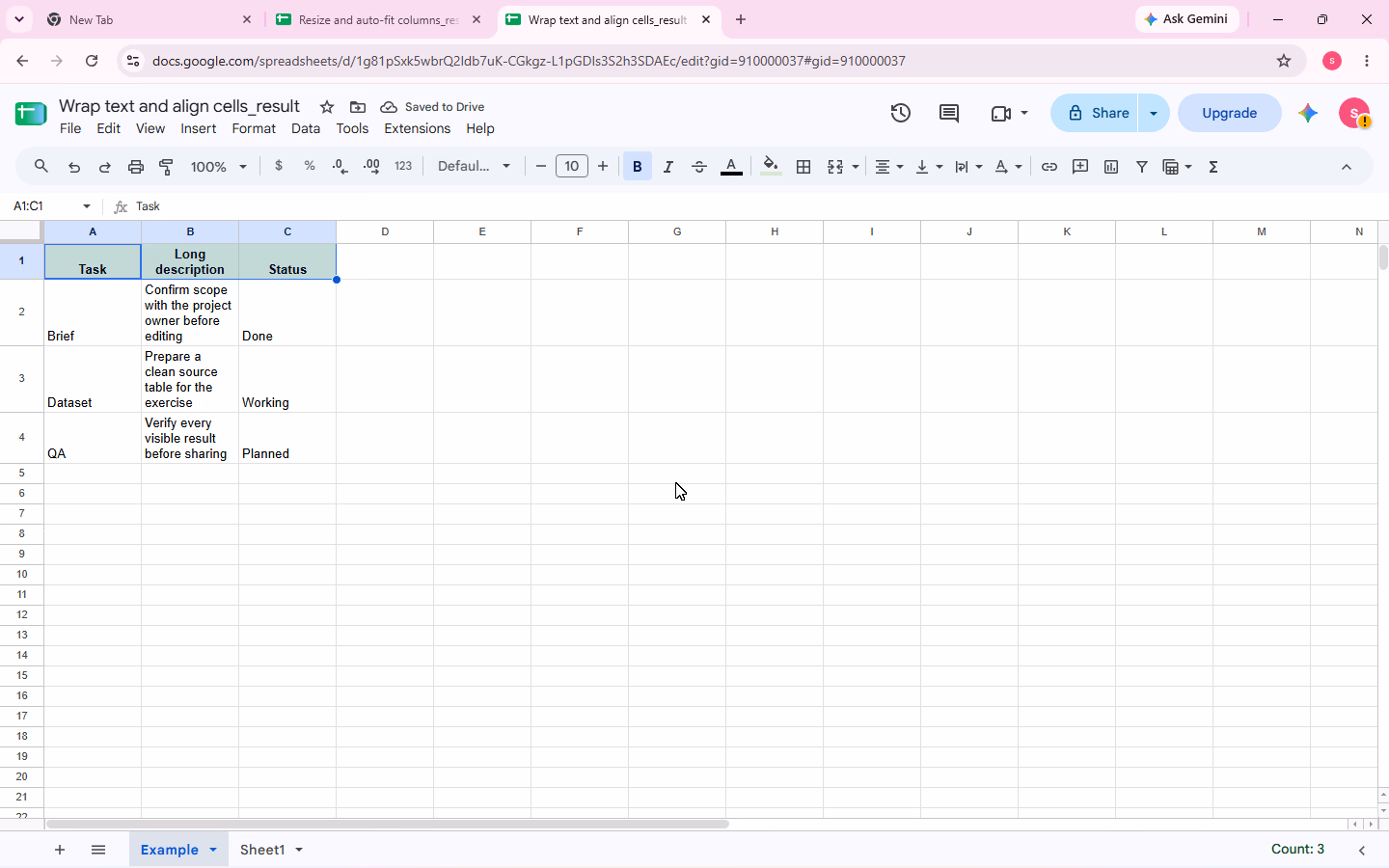This screenshot has height=868, width=1389.
Task: Undo the last action
Action: [x=74, y=167]
